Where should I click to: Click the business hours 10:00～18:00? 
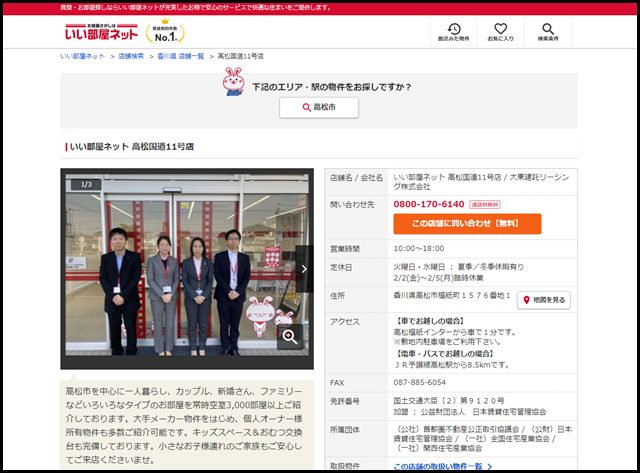419,249
